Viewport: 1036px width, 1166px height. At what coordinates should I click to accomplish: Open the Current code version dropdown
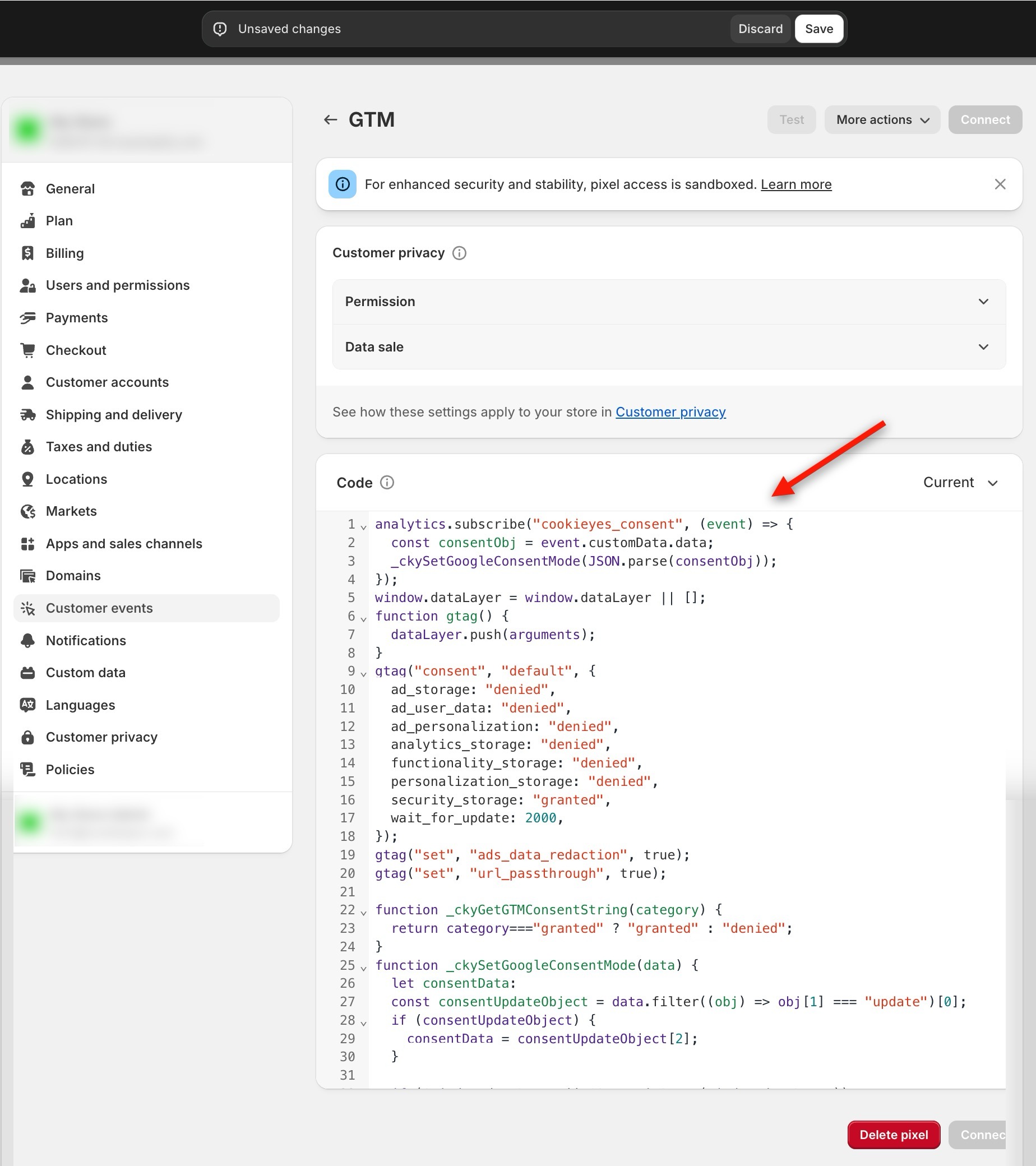pyautogui.click(x=961, y=483)
